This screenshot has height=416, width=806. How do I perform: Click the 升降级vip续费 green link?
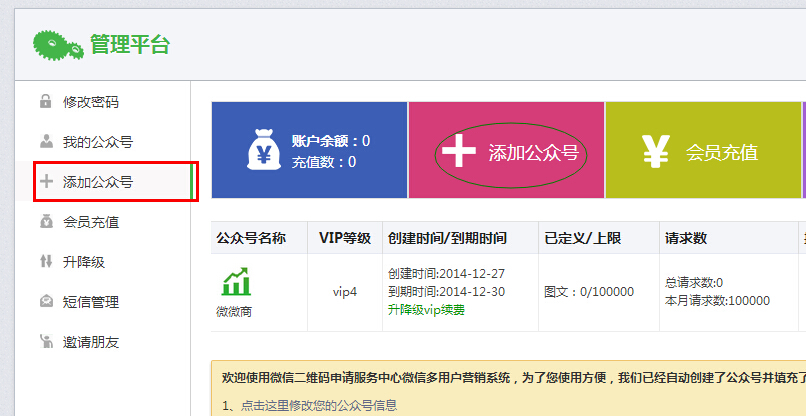click(426, 311)
